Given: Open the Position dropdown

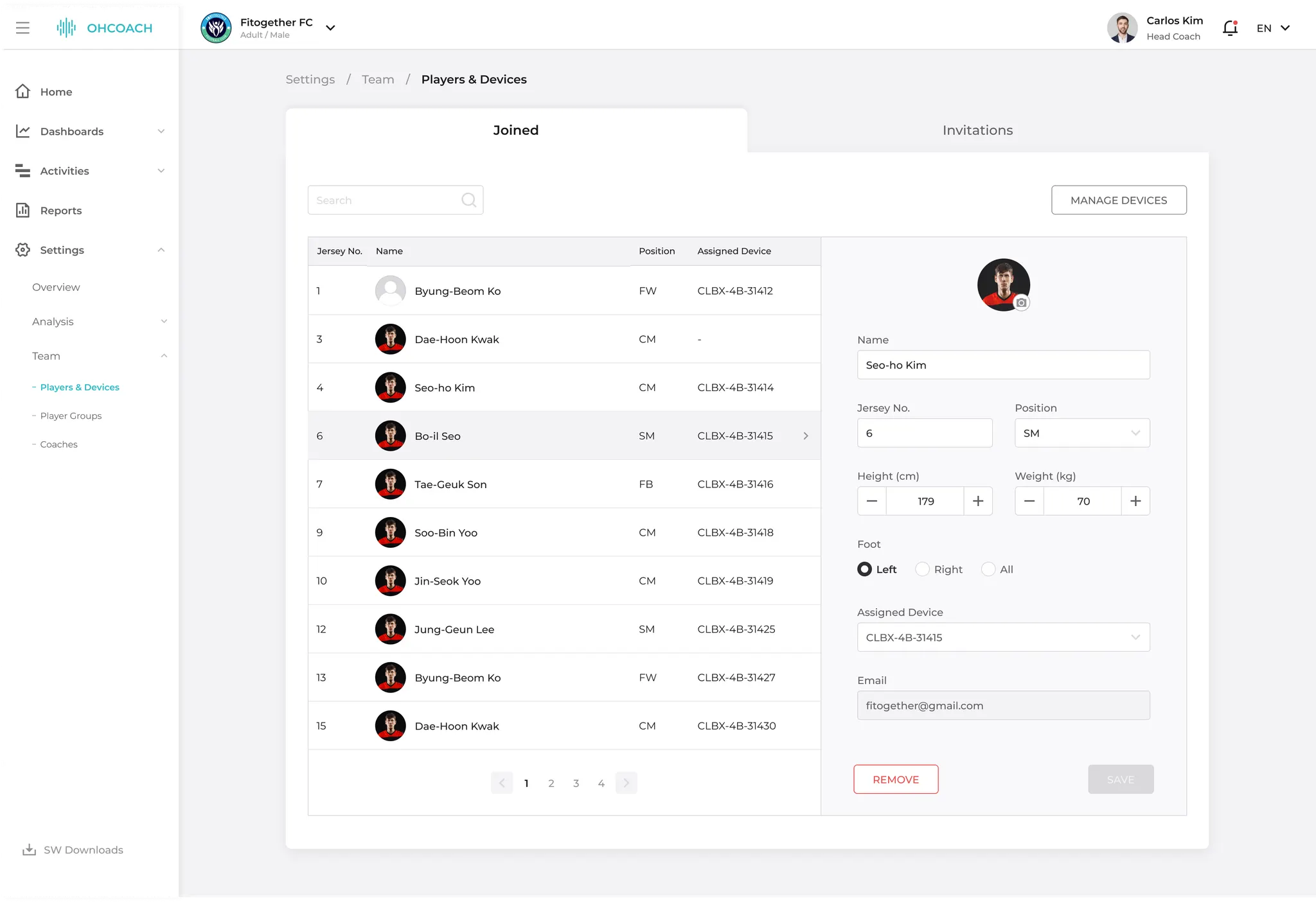Looking at the screenshot, I should pos(1082,433).
